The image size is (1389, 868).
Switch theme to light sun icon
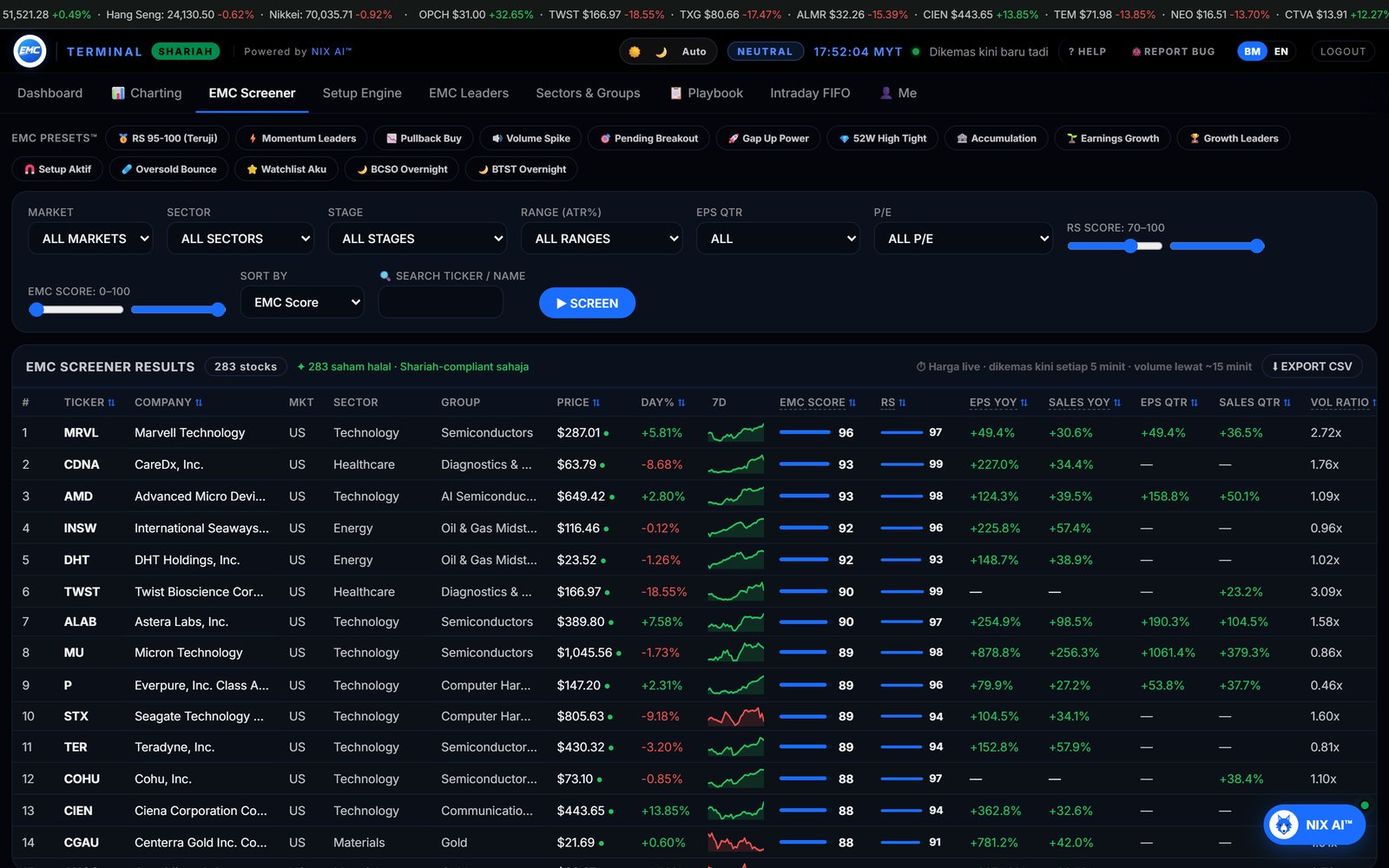pyautogui.click(x=635, y=51)
